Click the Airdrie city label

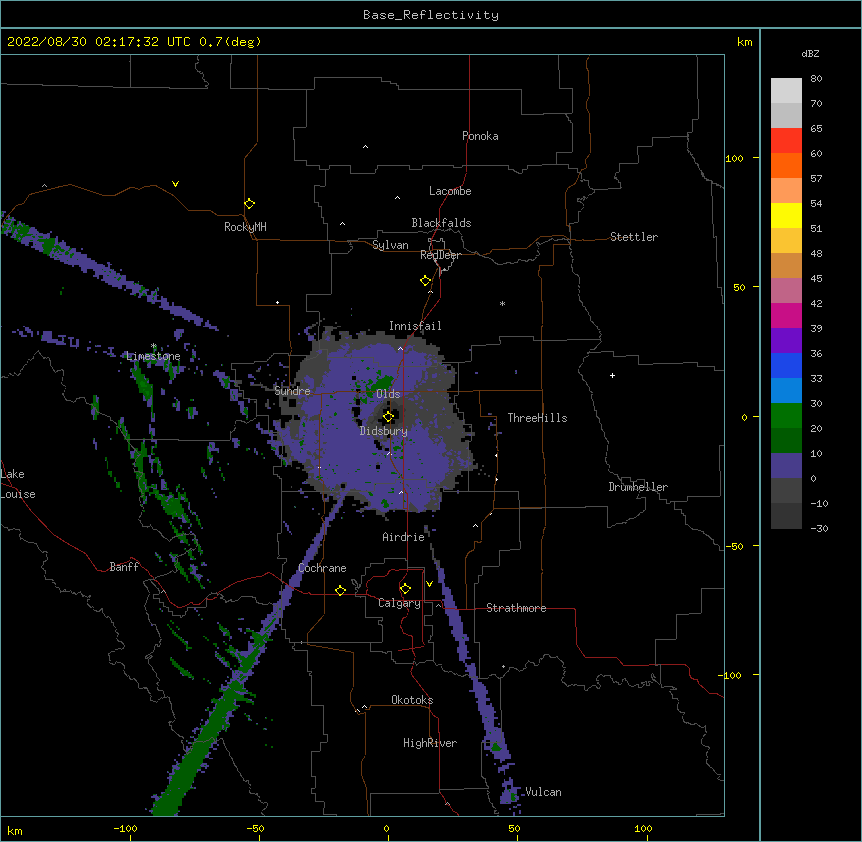[x=404, y=537]
